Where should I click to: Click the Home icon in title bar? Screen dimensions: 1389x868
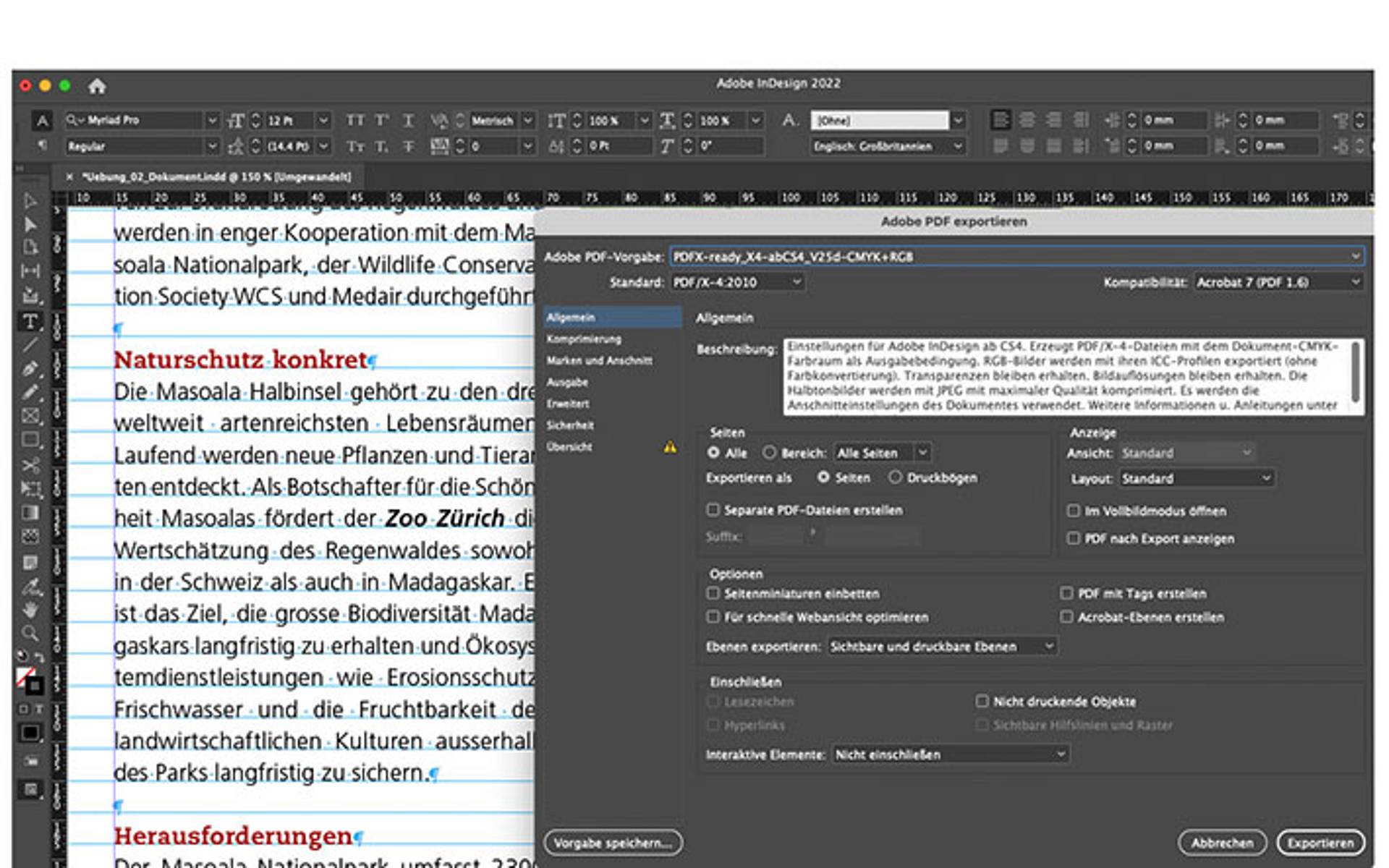pos(97,86)
